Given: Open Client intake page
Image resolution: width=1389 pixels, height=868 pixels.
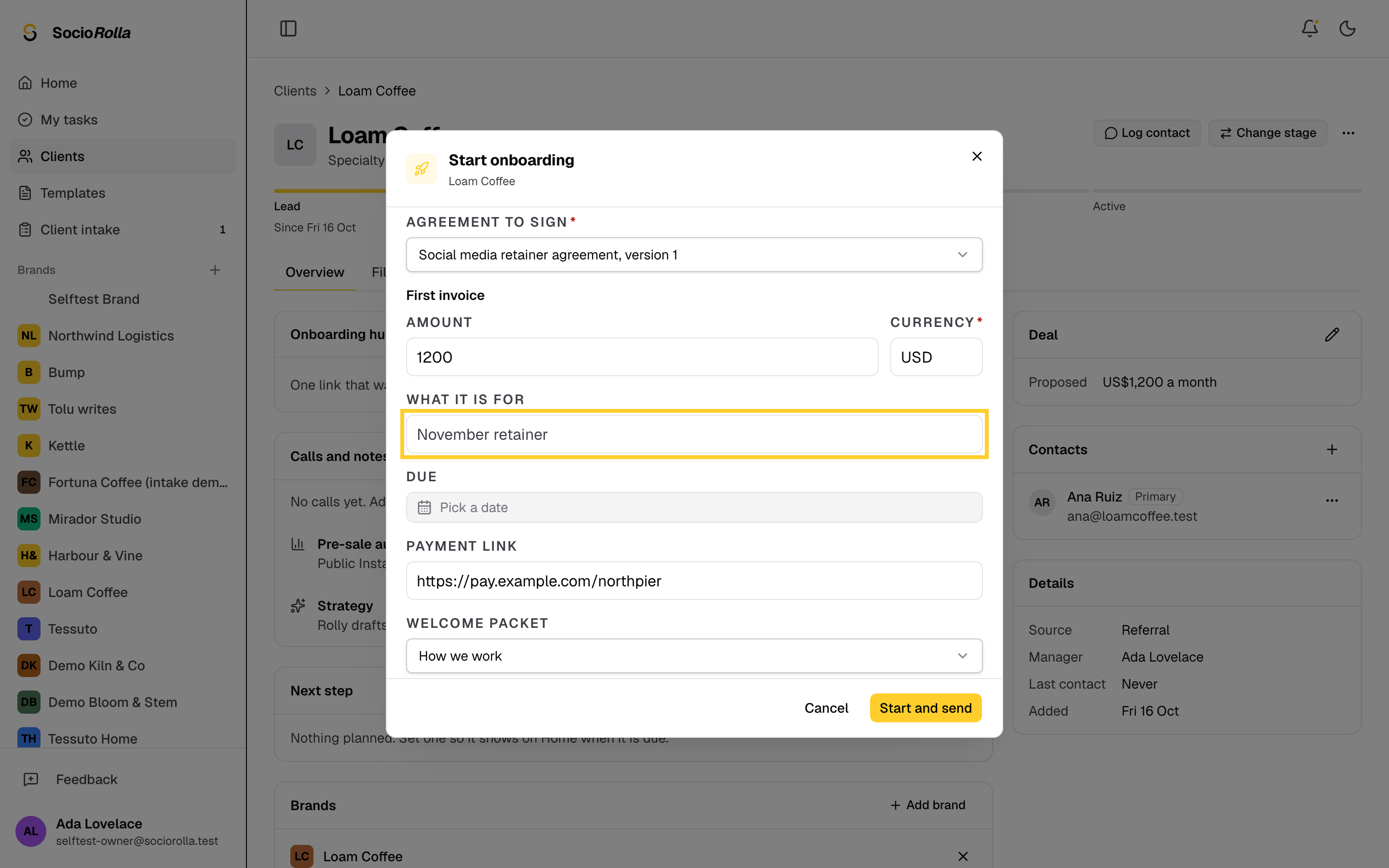Looking at the screenshot, I should (123, 230).
